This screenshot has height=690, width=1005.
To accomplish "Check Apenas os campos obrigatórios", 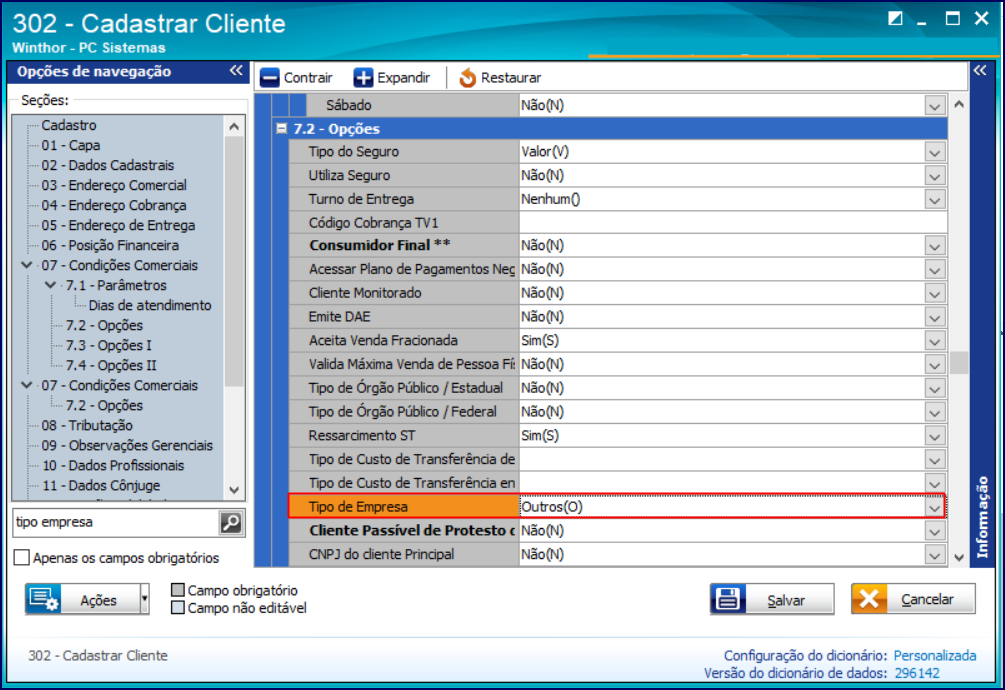I will (x=22, y=557).
